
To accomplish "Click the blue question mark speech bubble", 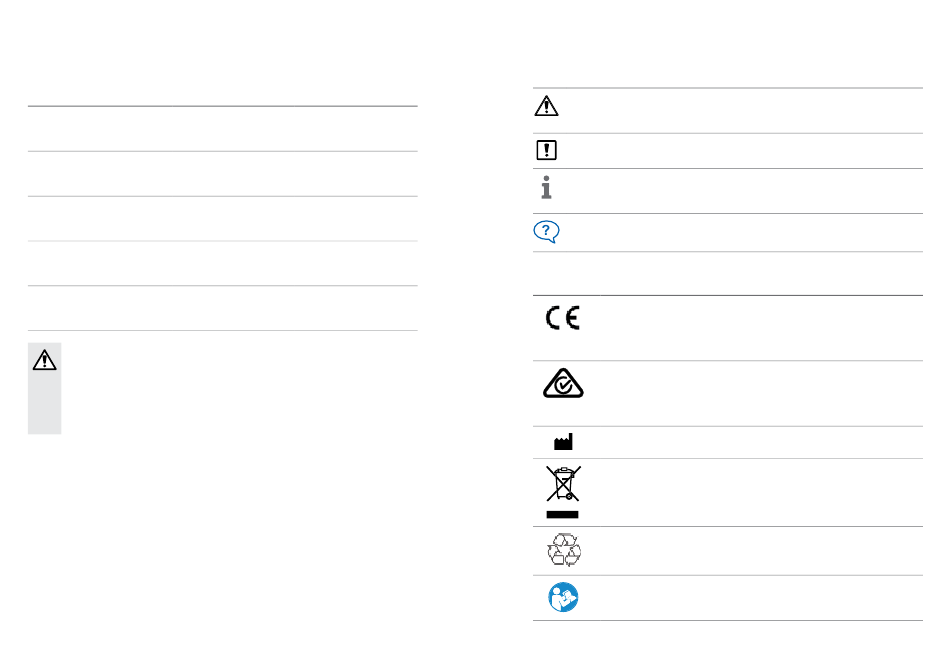I will (x=546, y=231).
